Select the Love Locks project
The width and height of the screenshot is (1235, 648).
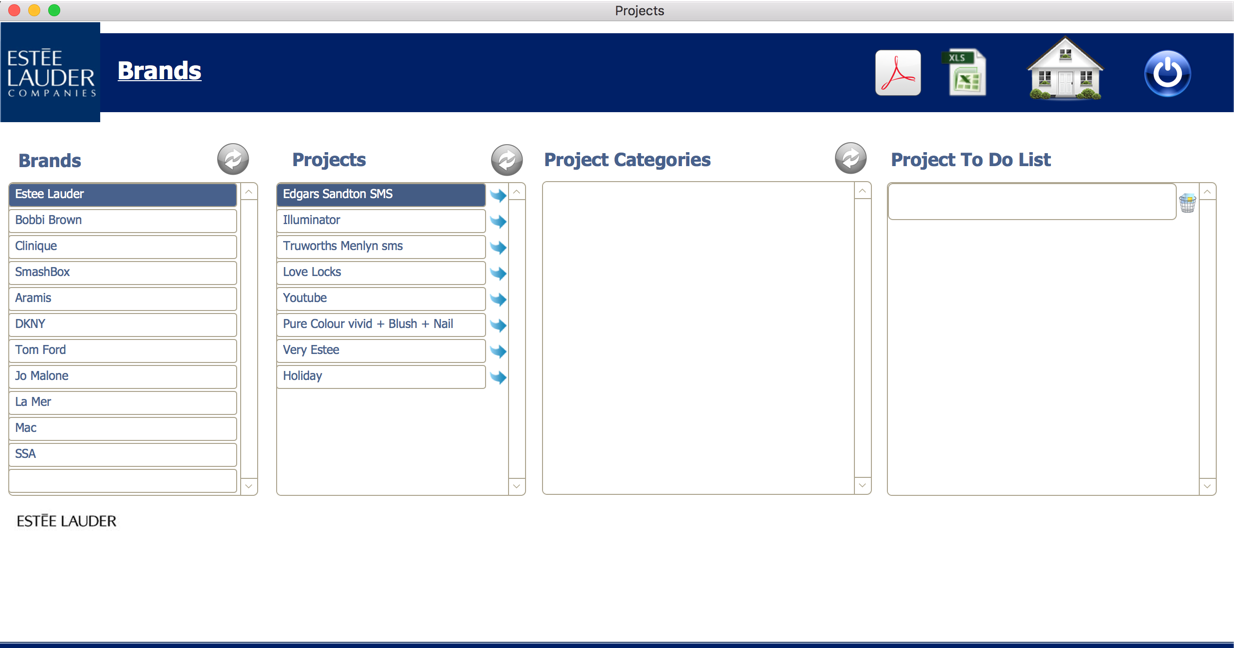380,272
